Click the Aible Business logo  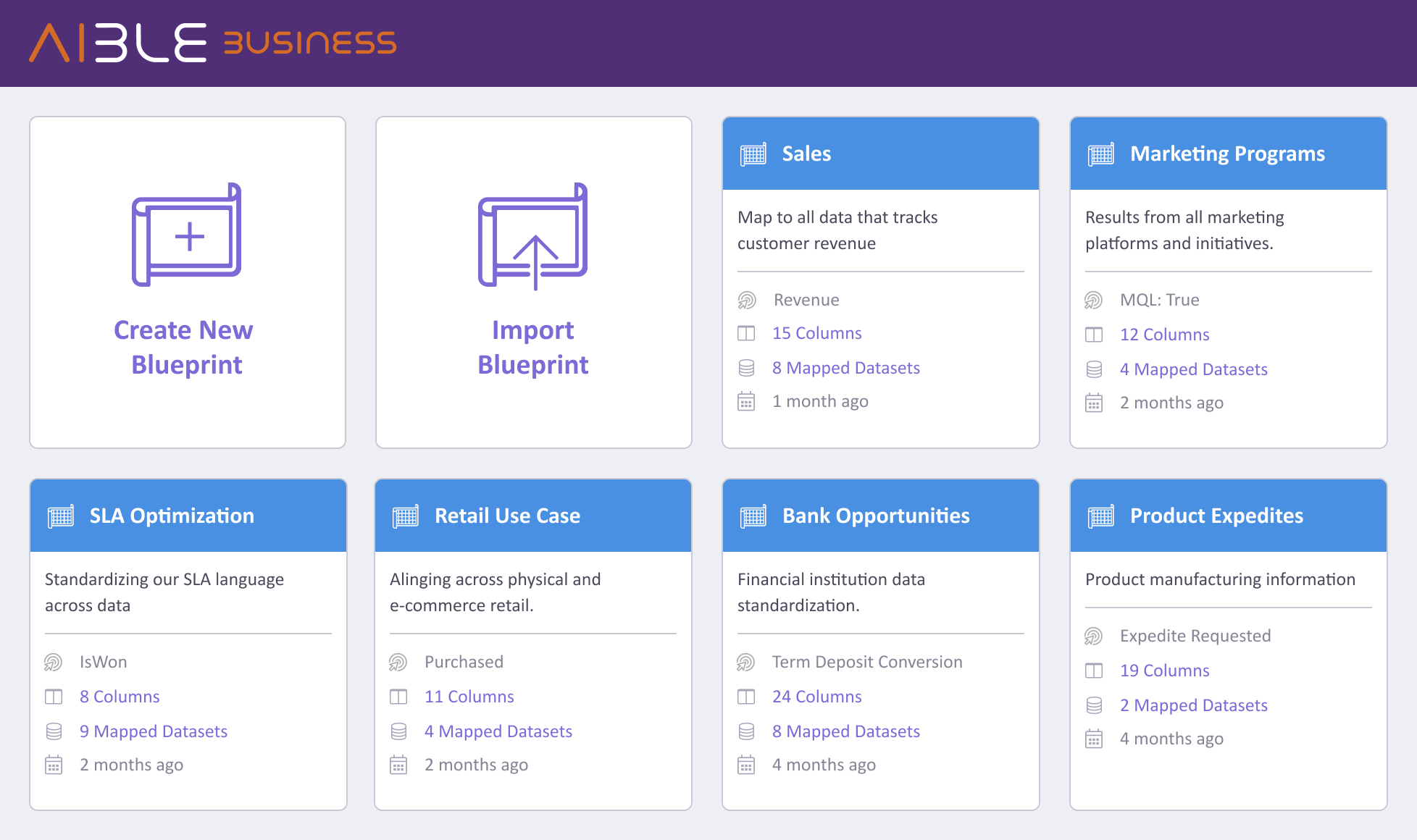coord(212,43)
